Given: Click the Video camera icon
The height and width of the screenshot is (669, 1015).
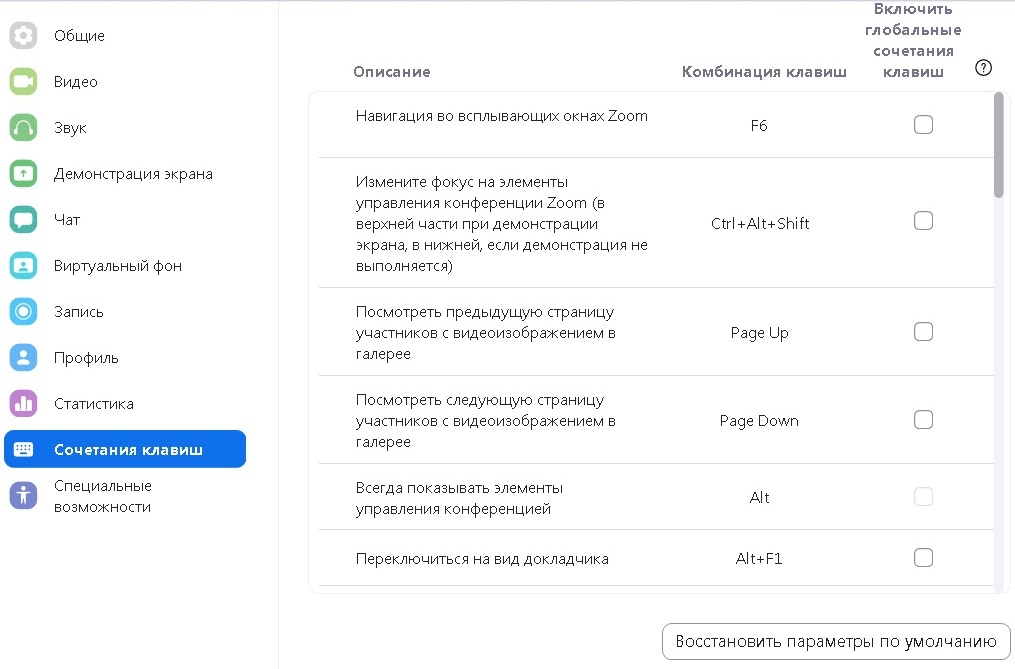Looking at the screenshot, I should coord(23,81).
